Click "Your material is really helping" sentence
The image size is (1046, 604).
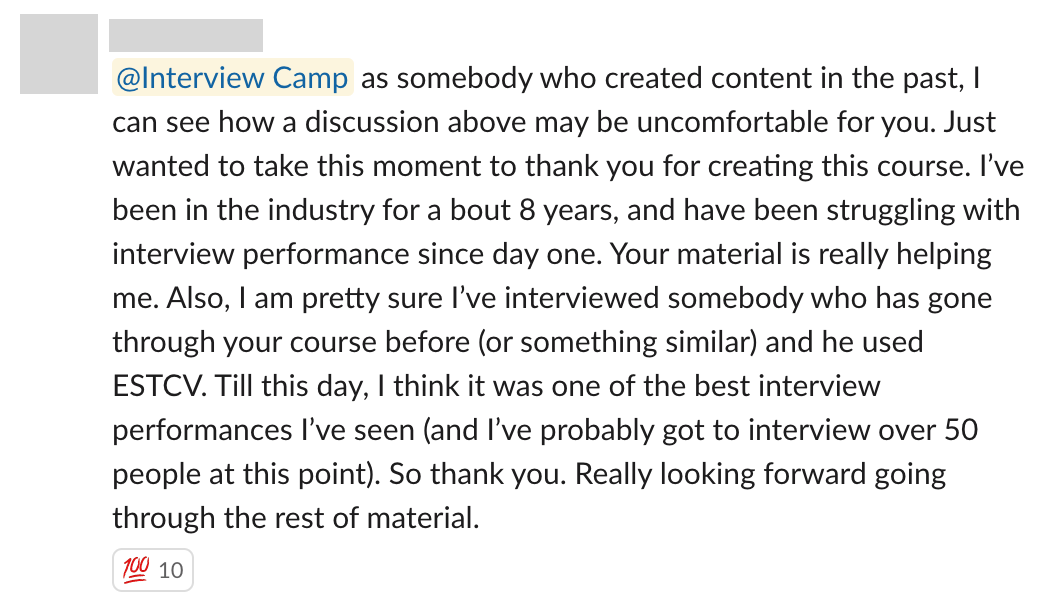(x=801, y=255)
